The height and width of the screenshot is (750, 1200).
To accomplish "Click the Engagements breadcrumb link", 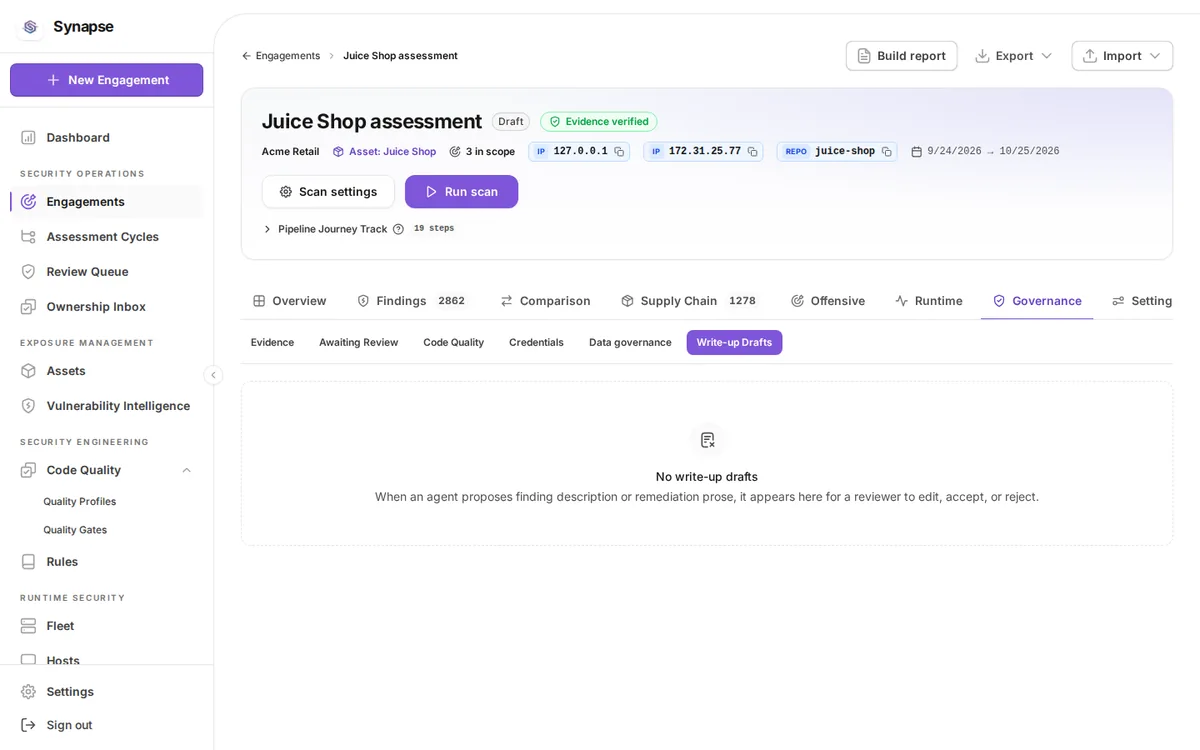I will (288, 56).
